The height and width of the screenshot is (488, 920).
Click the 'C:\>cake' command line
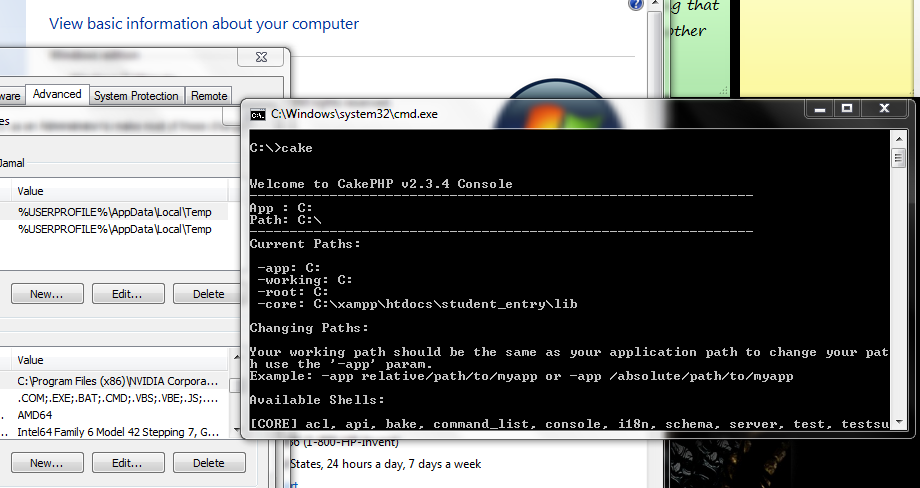281,148
